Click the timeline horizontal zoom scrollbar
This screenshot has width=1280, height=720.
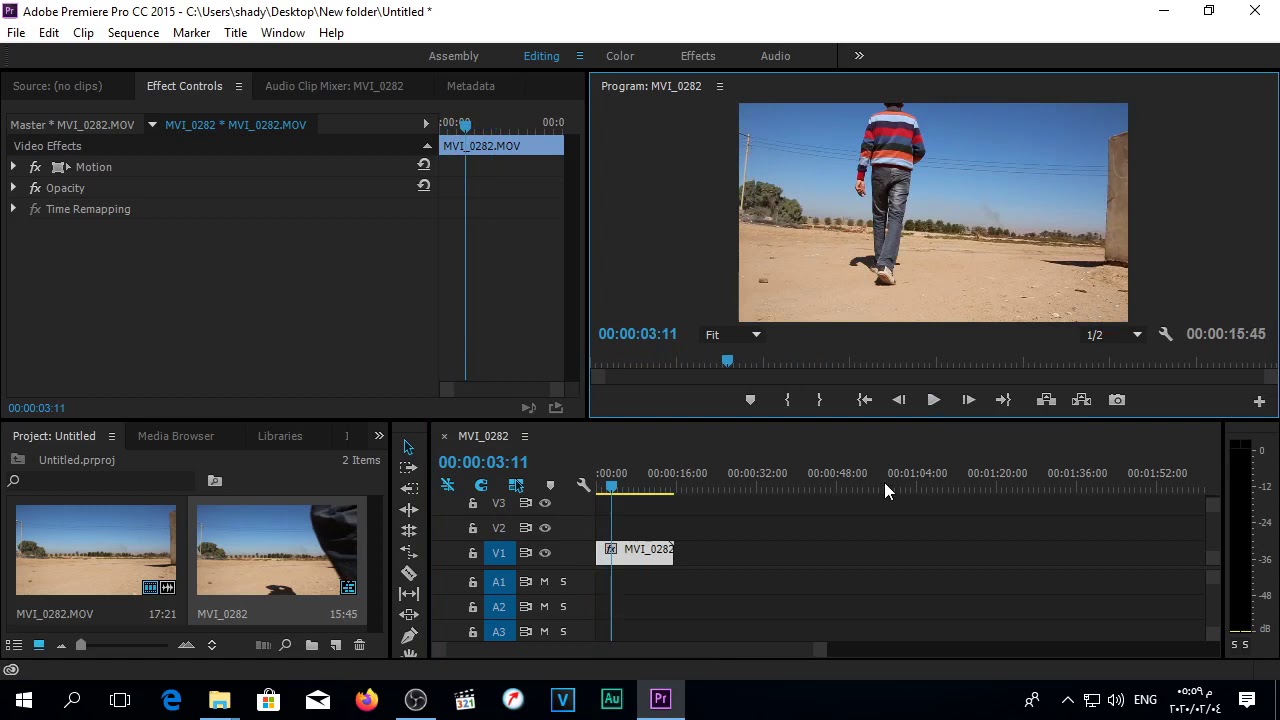pos(628,650)
